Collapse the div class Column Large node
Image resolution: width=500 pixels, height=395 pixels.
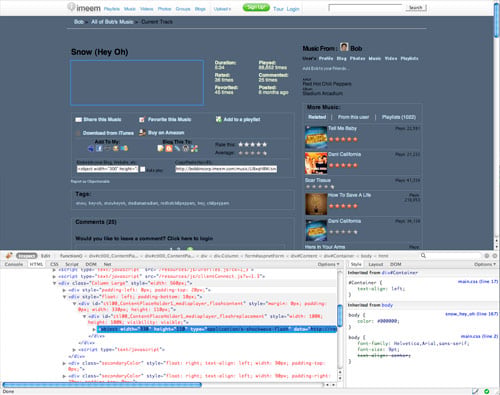click(x=54, y=283)
